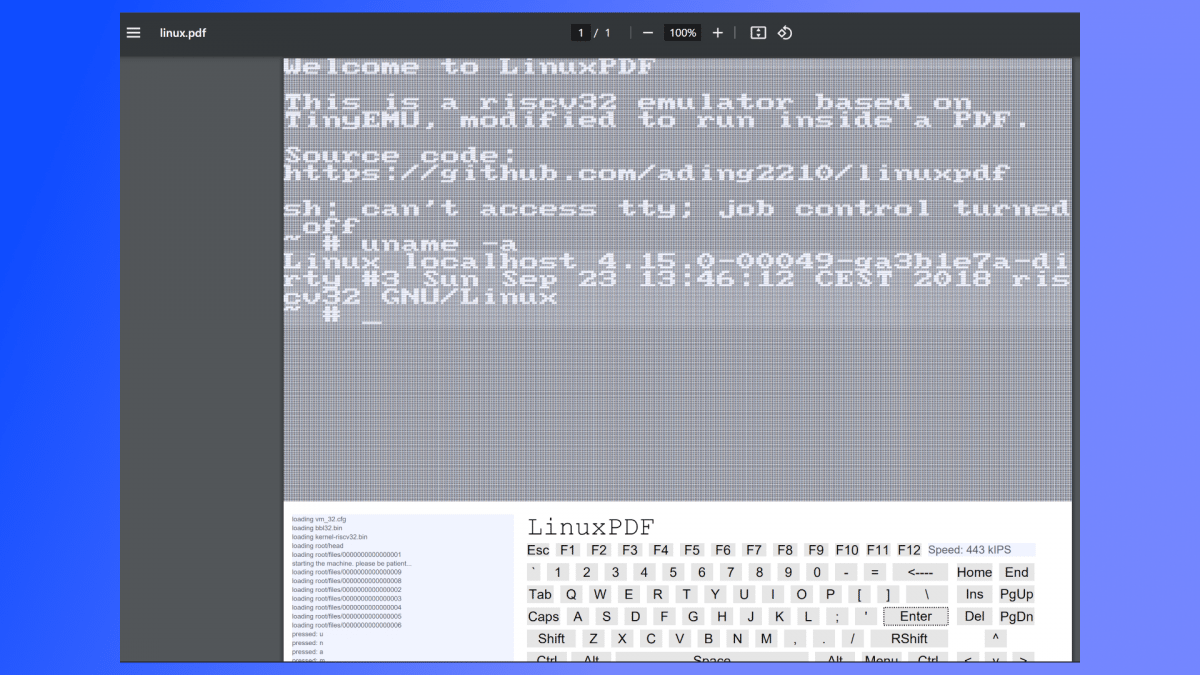
Task: Rotate the PDF counterclockwise
Action: pyautogui.click(x=785, y=33)
